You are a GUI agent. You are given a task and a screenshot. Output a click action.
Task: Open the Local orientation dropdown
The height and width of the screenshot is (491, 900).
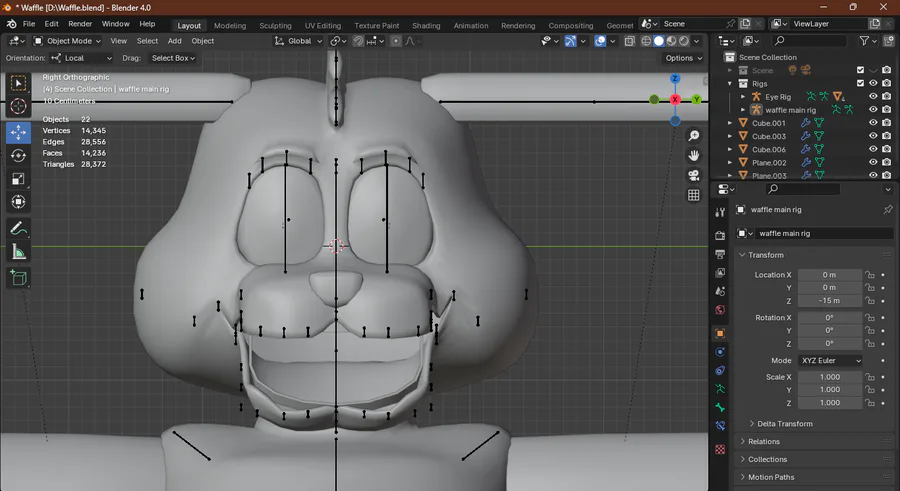click(81, 58)
